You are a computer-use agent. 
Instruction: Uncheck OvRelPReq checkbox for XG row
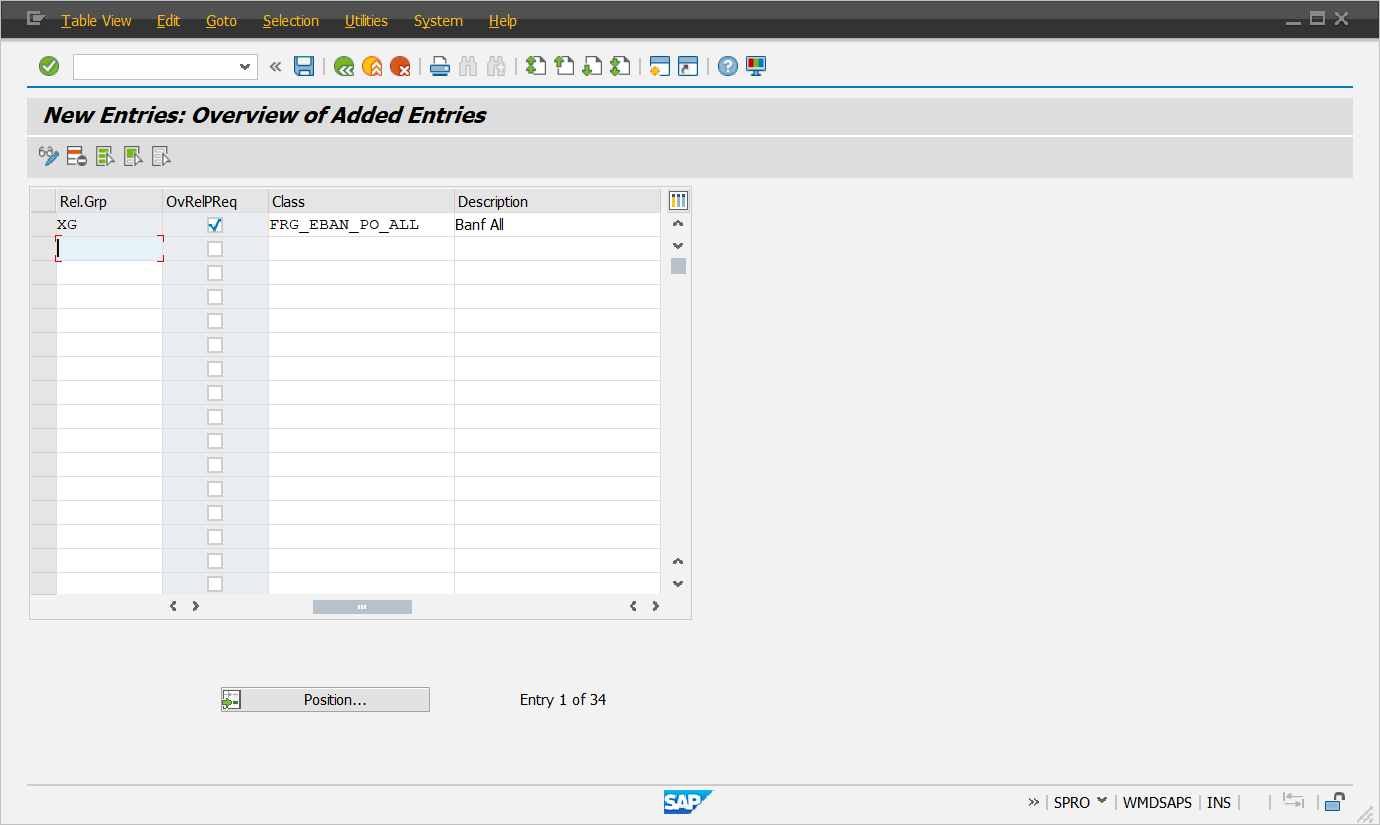215,225
